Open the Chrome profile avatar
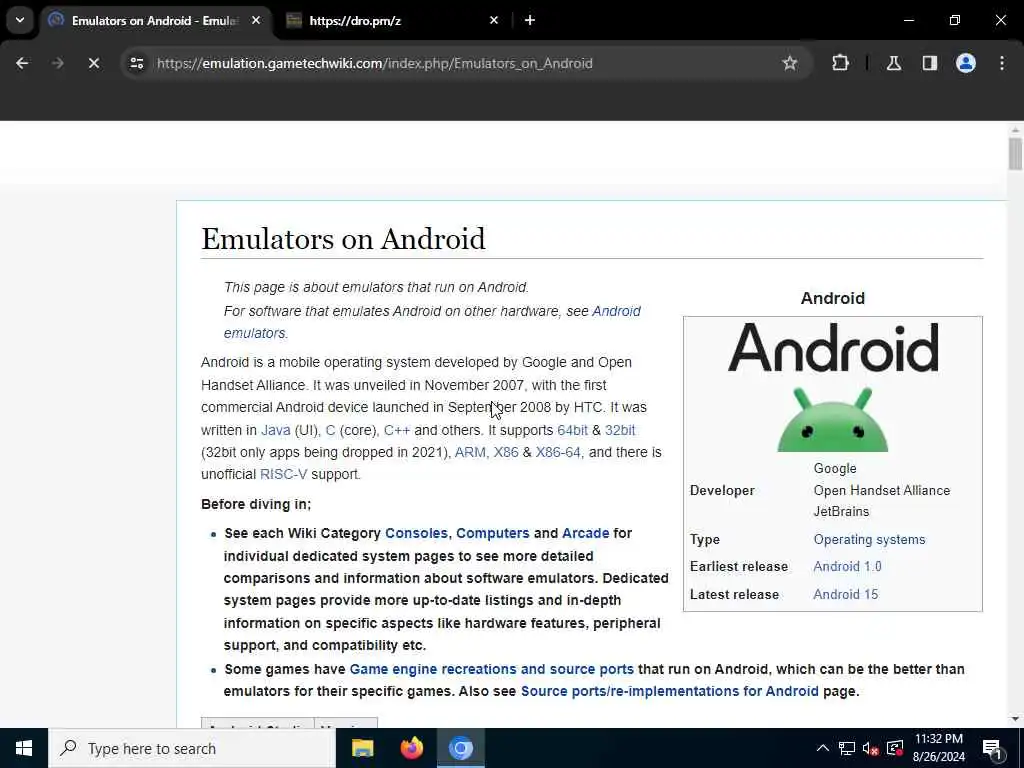The width and height of the screenshot is (1024, 768). [966, 63]
